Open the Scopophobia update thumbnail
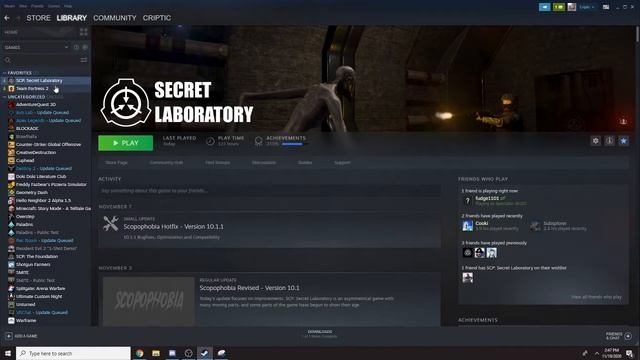This screenshot has width=640, height=360. tap(149, 301)
